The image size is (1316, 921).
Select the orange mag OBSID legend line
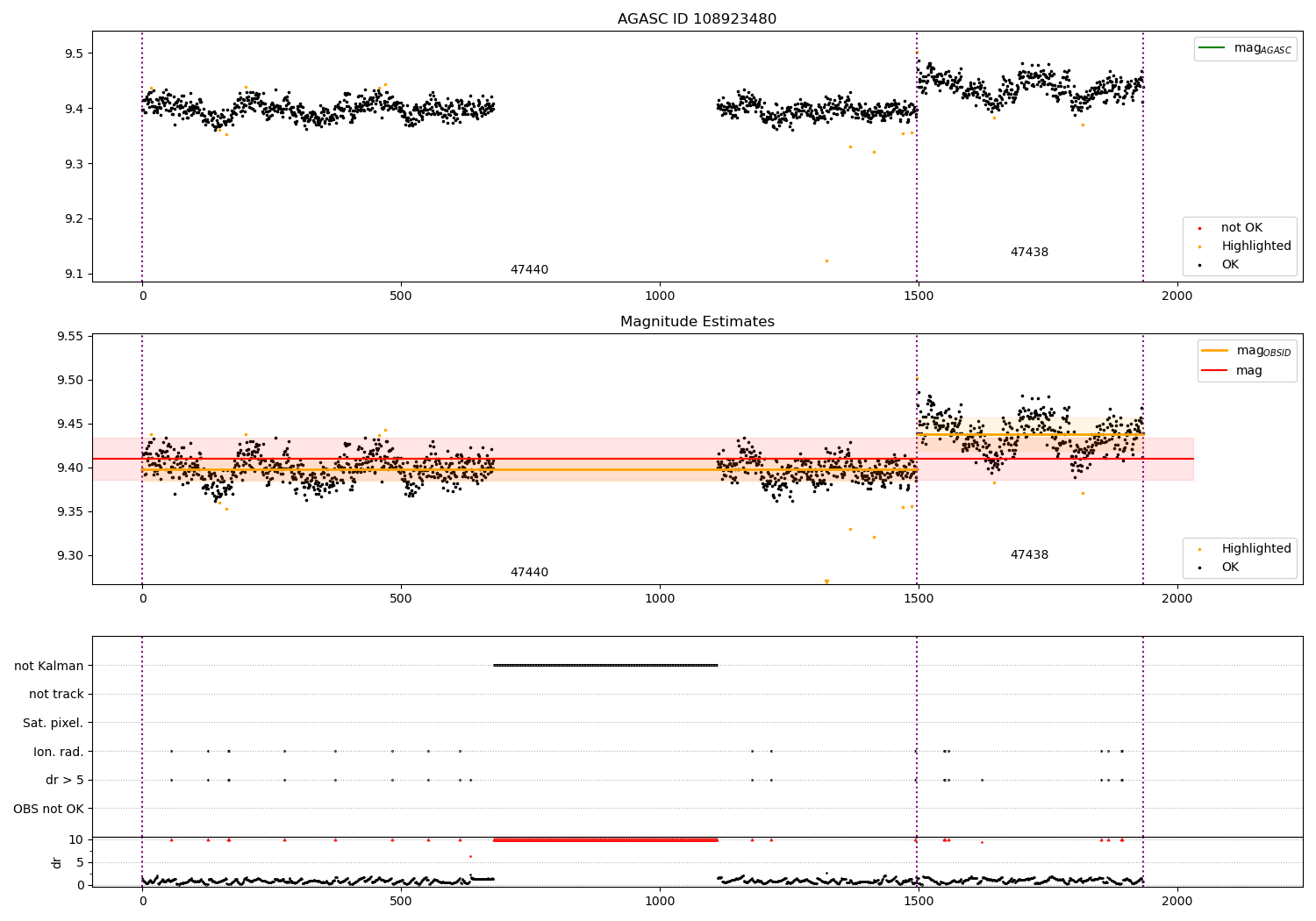pyautogui.click(x=1215, y=350)
